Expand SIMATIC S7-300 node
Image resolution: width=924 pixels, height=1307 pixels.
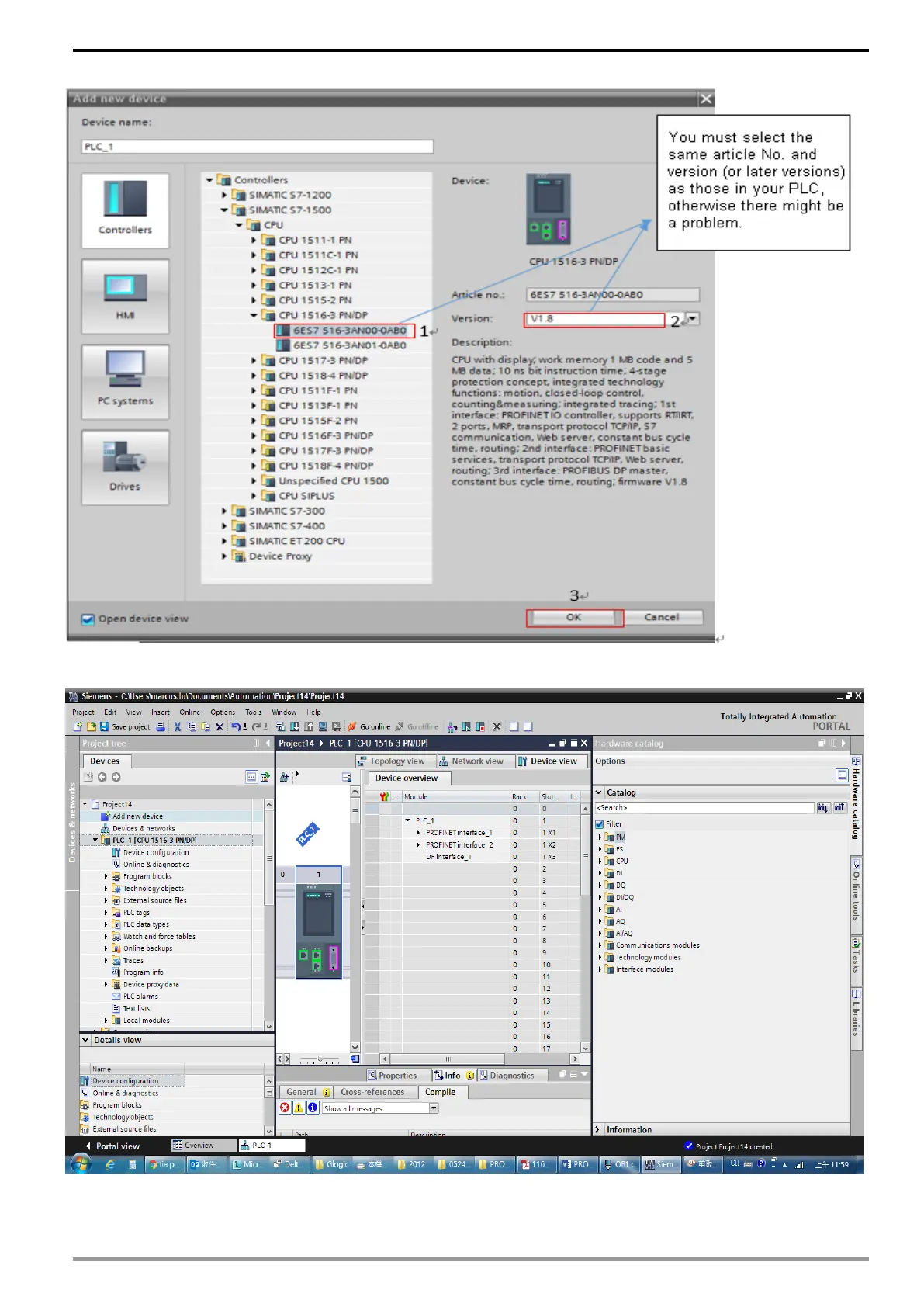[224, 511]
